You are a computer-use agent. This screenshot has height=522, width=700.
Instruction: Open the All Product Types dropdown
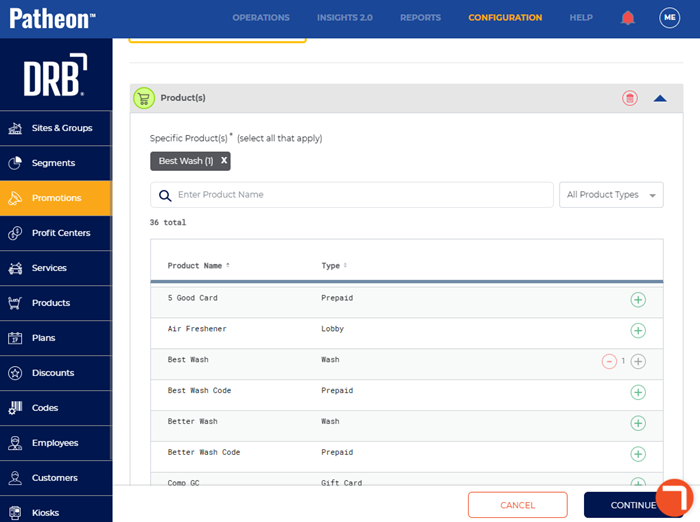pos(611,195)
